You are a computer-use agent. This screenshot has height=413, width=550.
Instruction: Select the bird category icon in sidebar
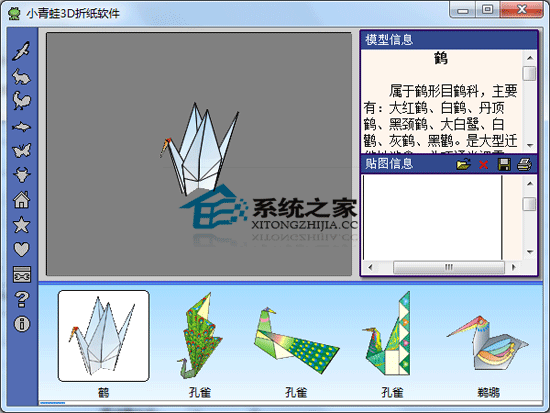pos(21,51)
